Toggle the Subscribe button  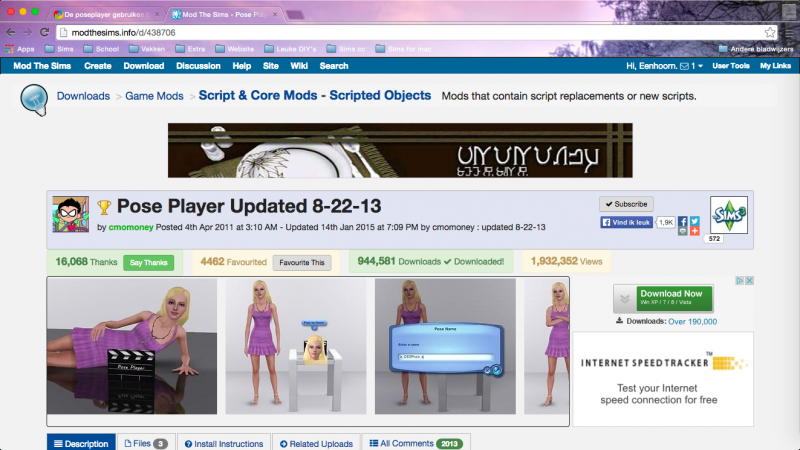626,204
